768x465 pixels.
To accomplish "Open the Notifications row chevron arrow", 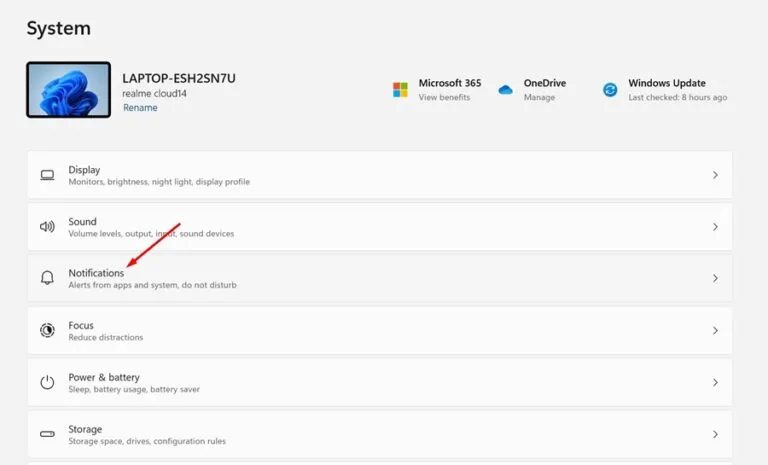I will [715, 279].
